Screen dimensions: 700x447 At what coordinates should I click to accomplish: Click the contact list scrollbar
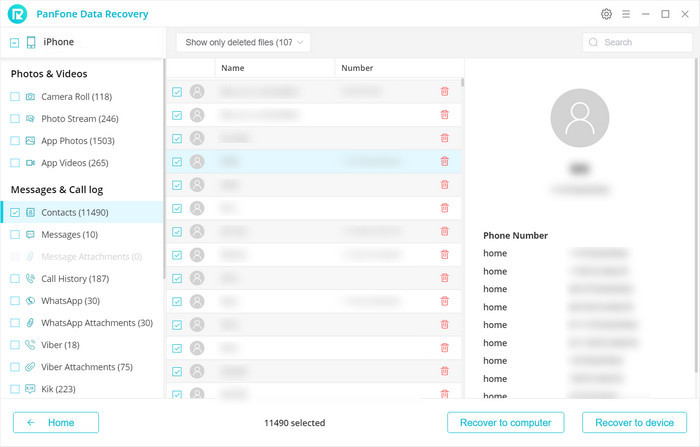(x=462, y=82)
